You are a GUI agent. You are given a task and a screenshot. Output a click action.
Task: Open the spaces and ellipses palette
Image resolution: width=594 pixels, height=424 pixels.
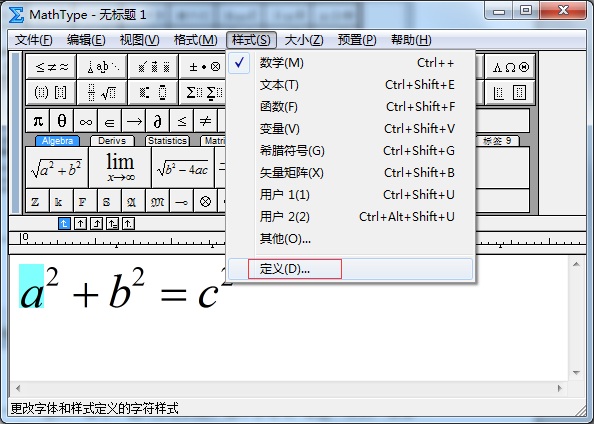coord(102,67)
